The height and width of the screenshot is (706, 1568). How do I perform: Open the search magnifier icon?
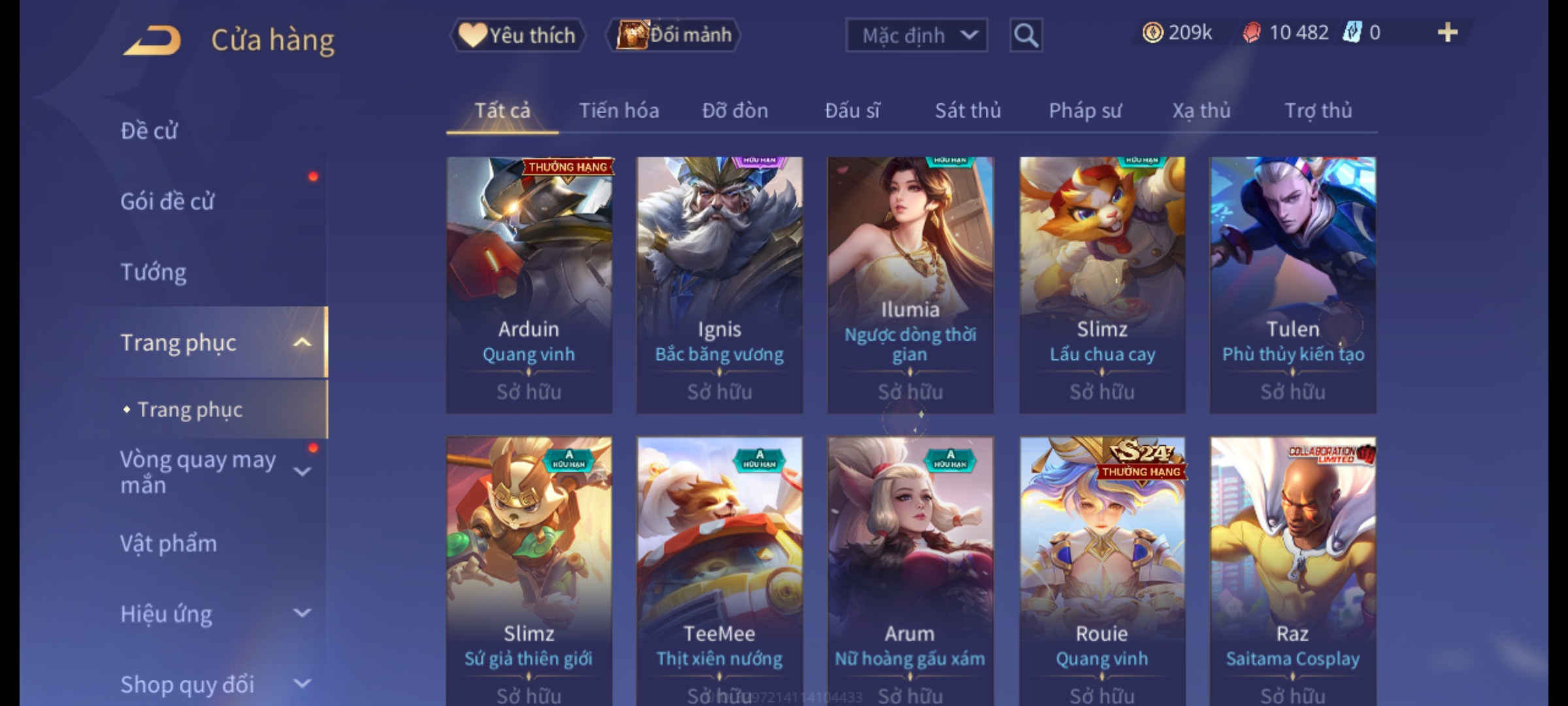pyautogui.click(x=1026, y=35)
